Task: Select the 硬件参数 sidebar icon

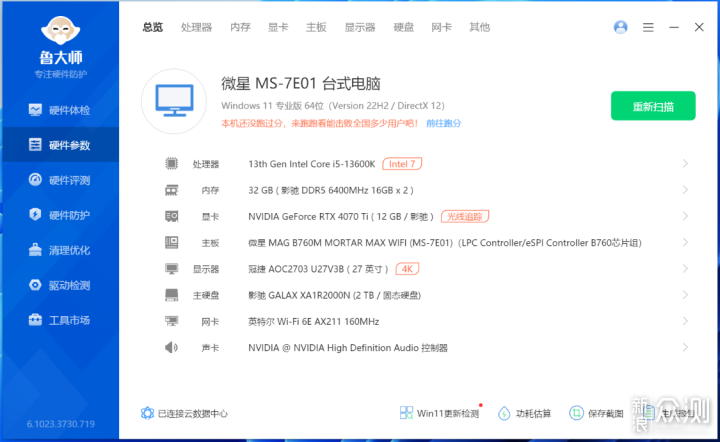Action: (35, 145)
